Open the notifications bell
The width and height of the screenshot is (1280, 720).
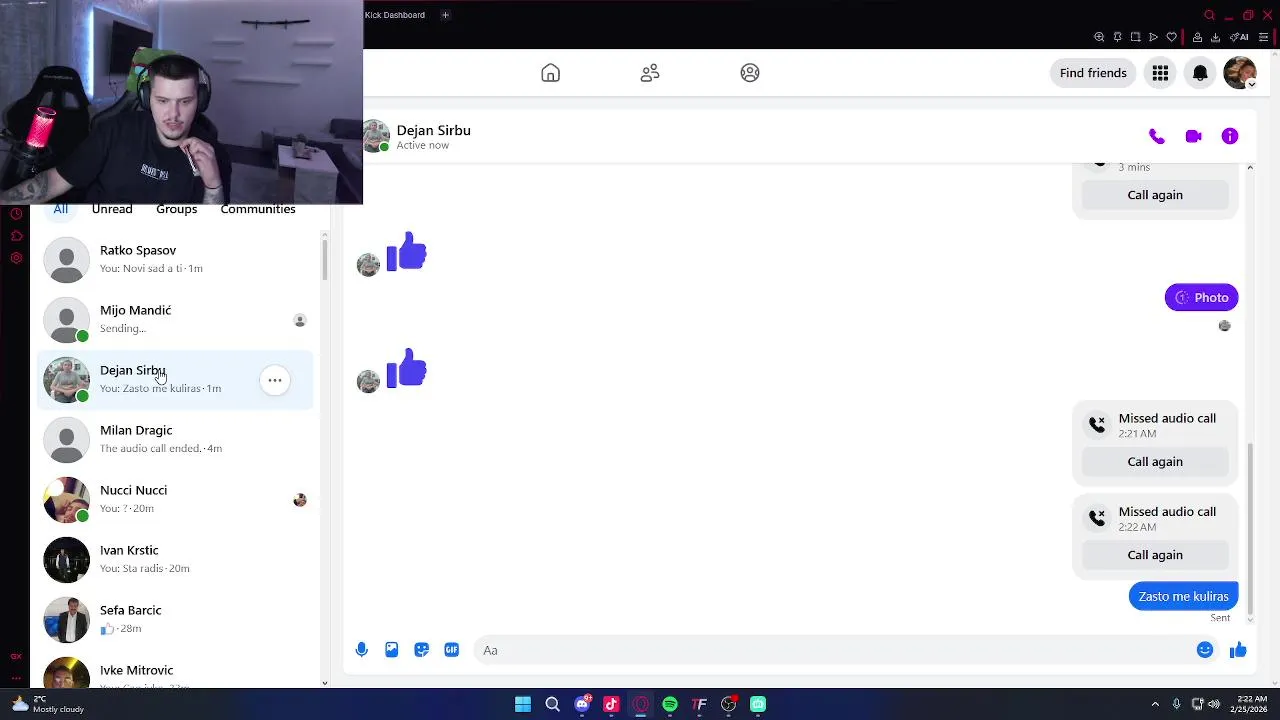(x=1200, y=73)
